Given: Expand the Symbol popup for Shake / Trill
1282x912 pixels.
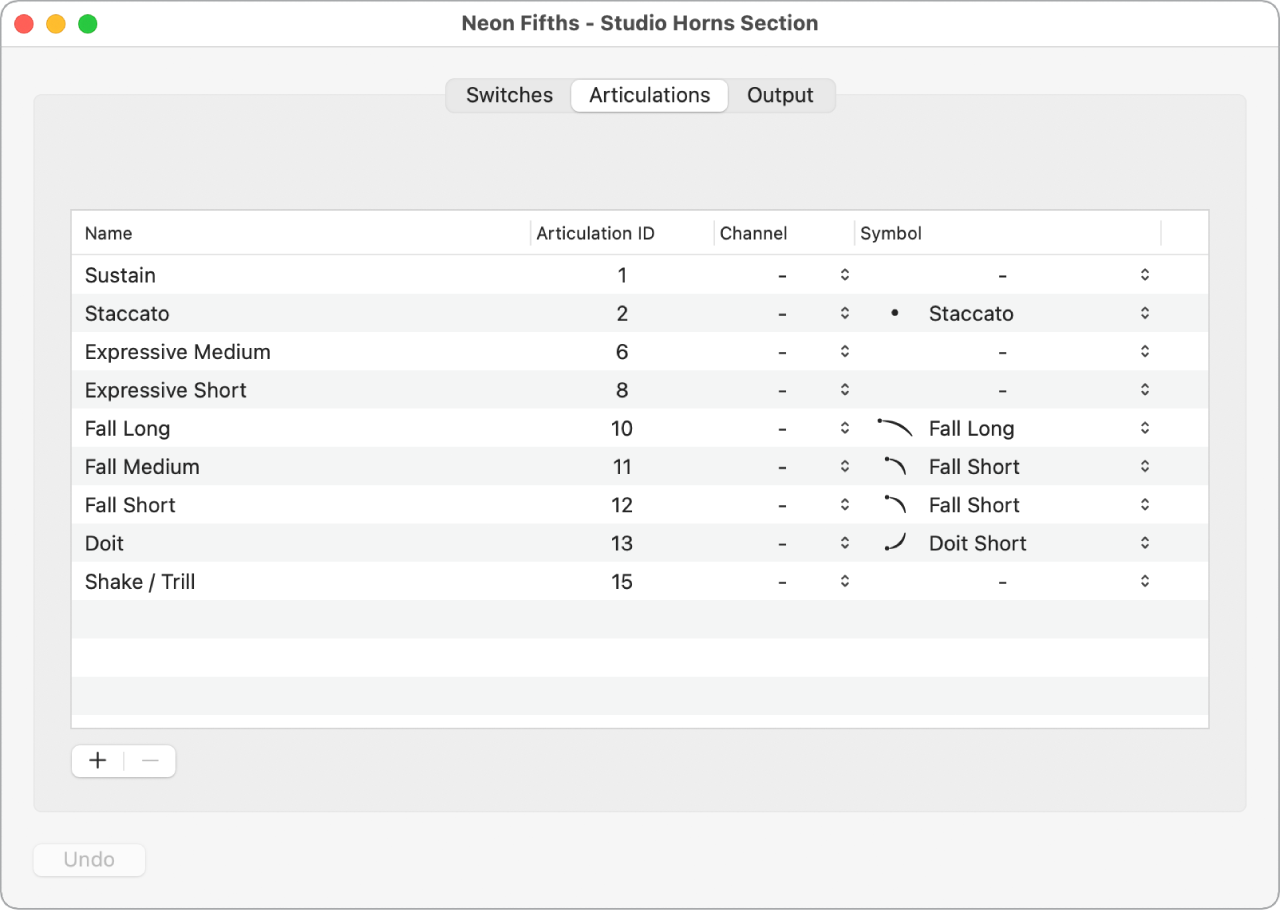Looking at the screenshot, I should click(x=1145, y=581).
